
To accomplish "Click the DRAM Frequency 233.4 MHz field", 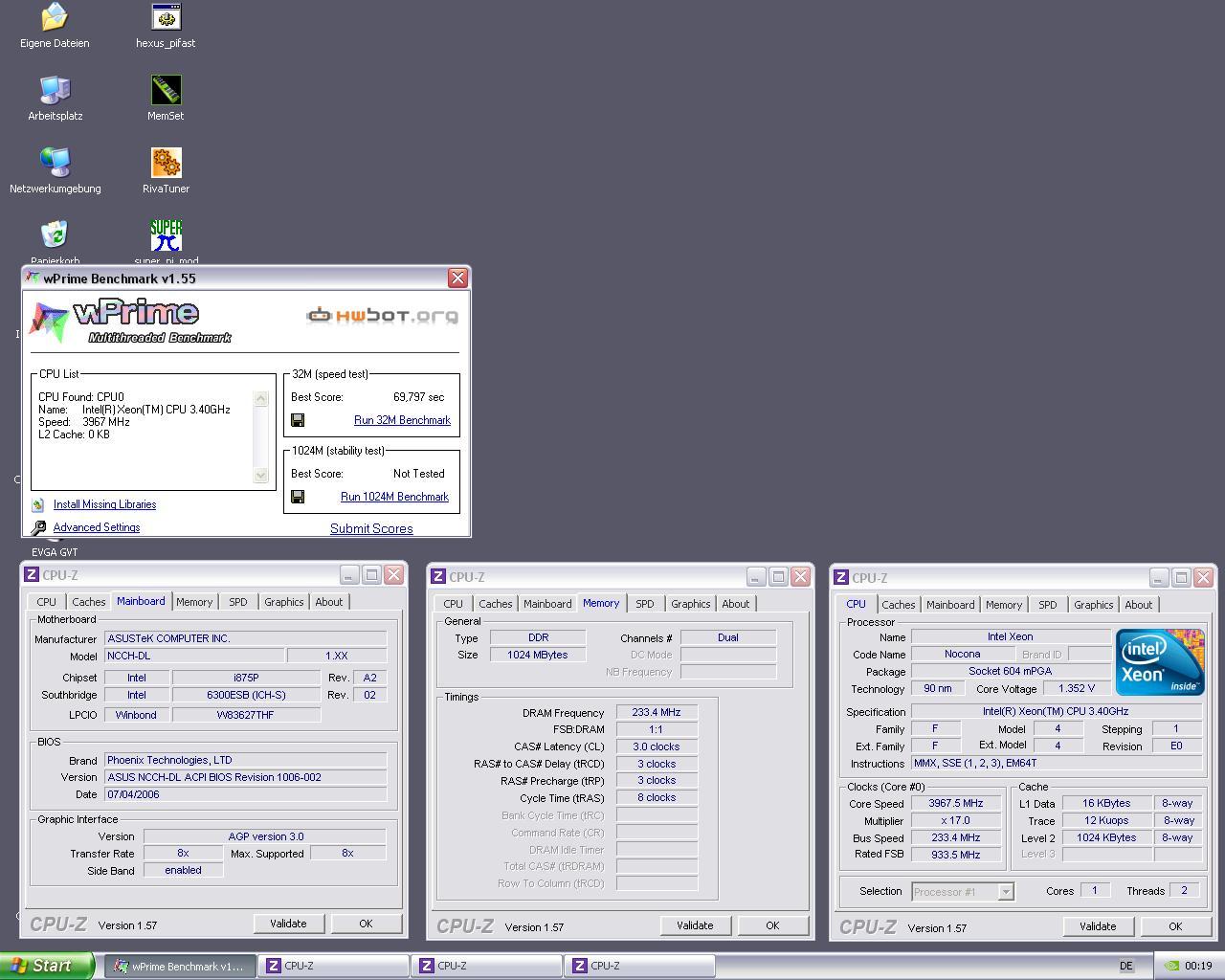I will click(657, 713).
